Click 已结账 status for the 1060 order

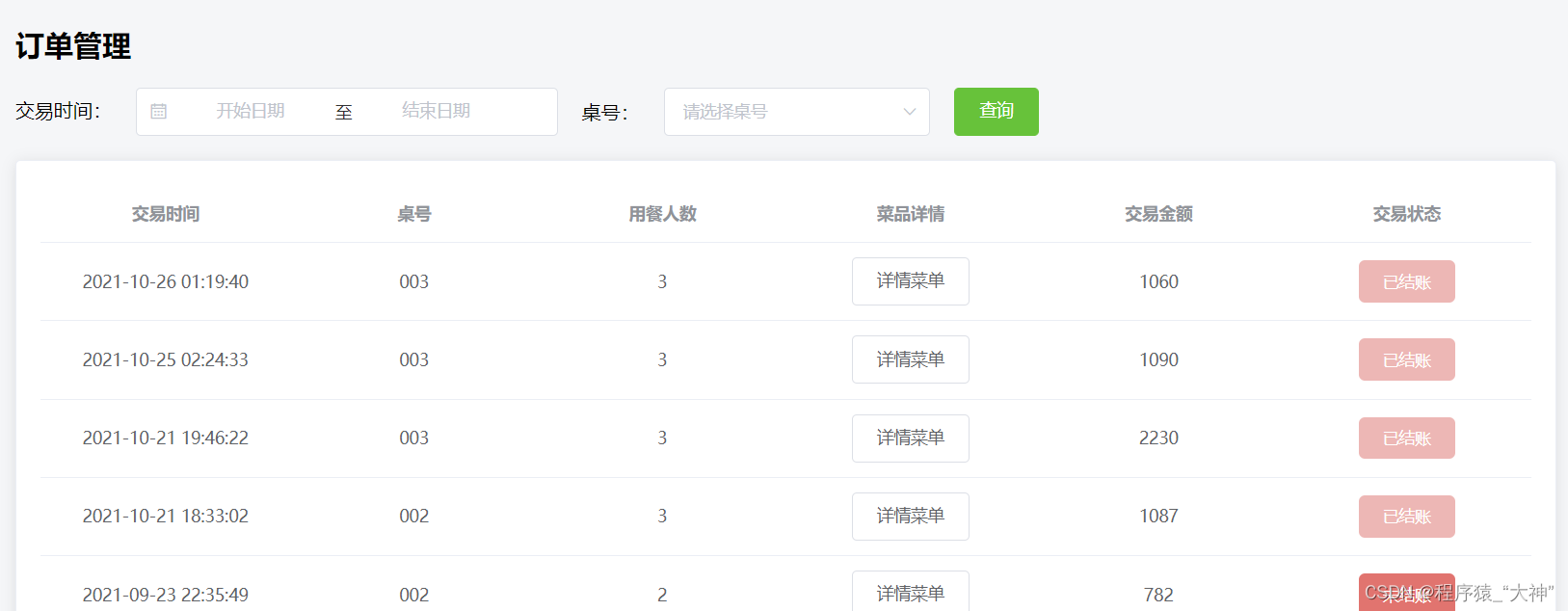pyautogui.click(x=1406, y=281)
